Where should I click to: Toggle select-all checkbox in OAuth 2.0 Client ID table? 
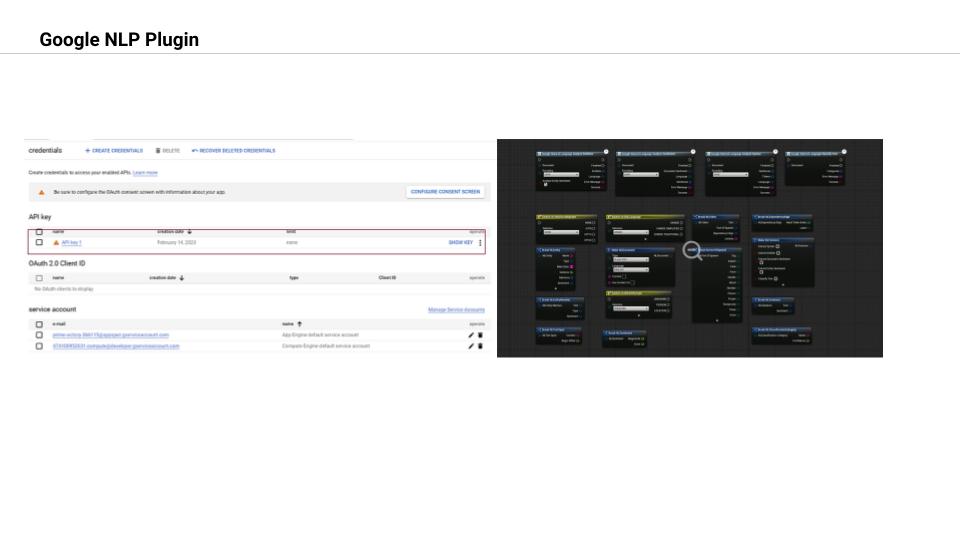pos(39,278)
